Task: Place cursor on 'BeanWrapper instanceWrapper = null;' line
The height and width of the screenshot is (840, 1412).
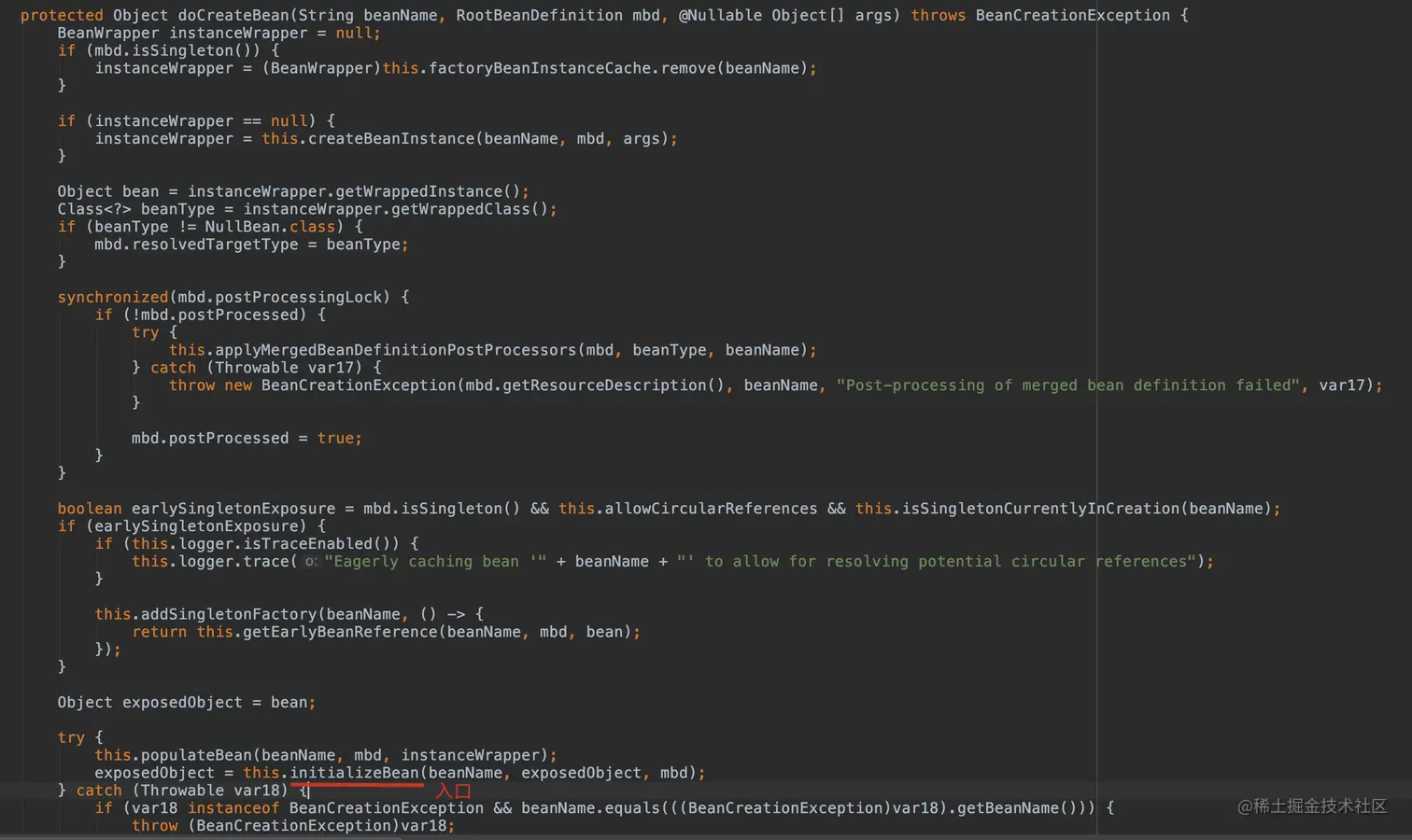Action: pyautogui.click(x=219, y=34)
